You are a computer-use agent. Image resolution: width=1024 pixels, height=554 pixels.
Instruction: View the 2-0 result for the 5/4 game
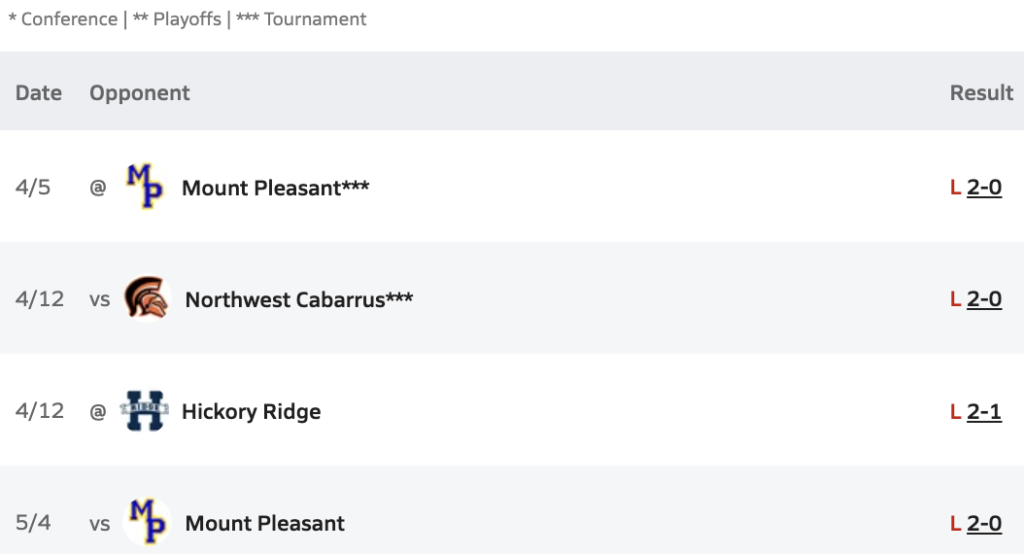(x=984, y=523)
